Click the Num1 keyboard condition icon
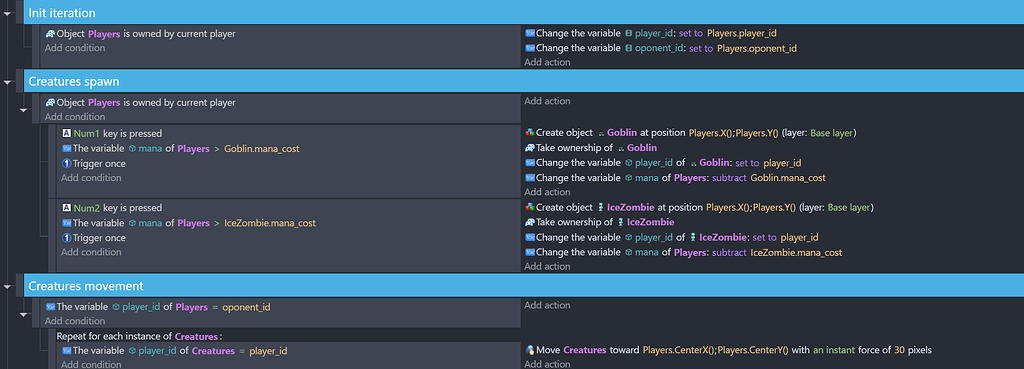This screenshot has width=1024, height=369. click(x=66, y=133)
